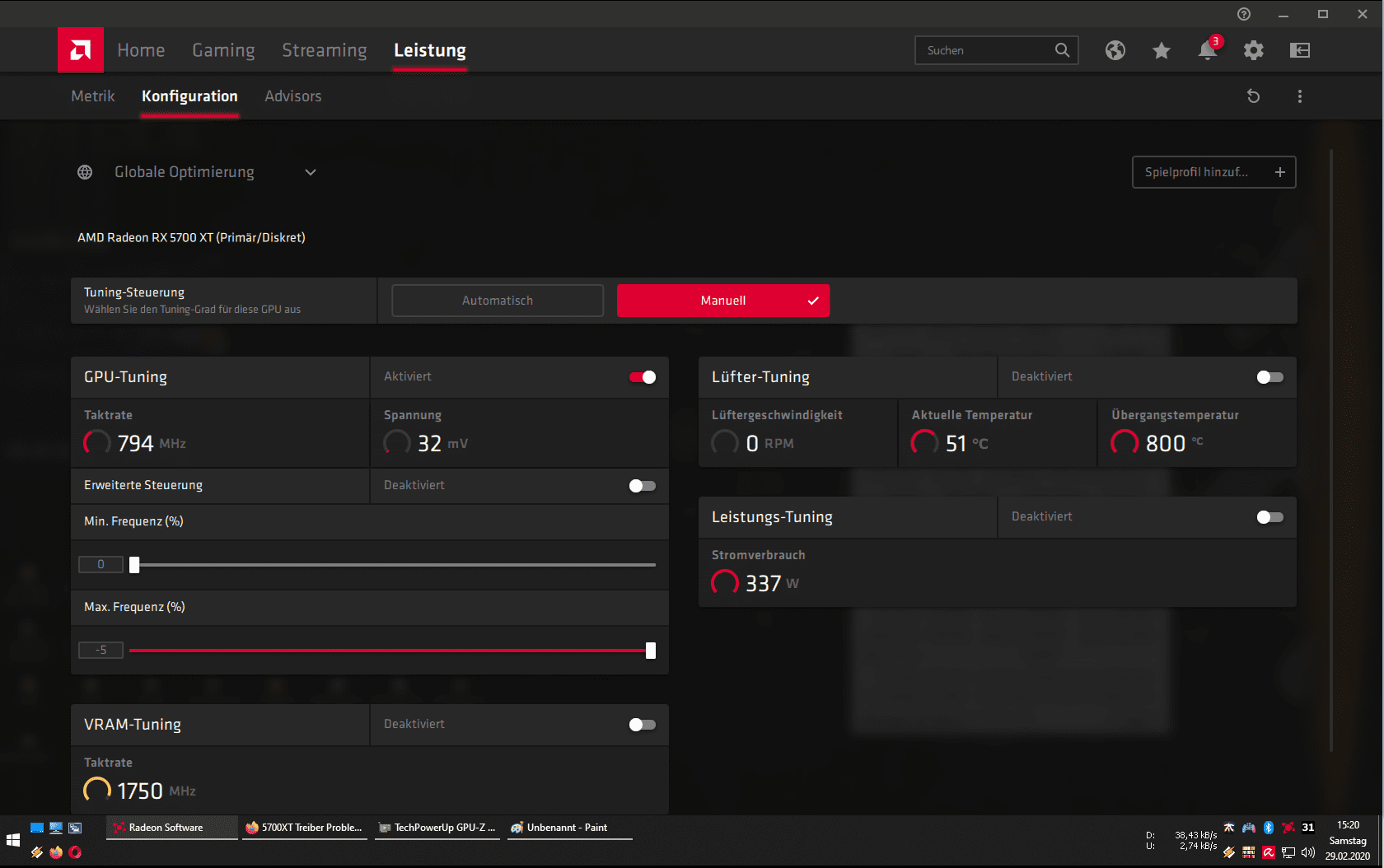Click the Radeon Software tray icon
The height and width of the screenshot is (868, 1384).
tap(1288, 828)
